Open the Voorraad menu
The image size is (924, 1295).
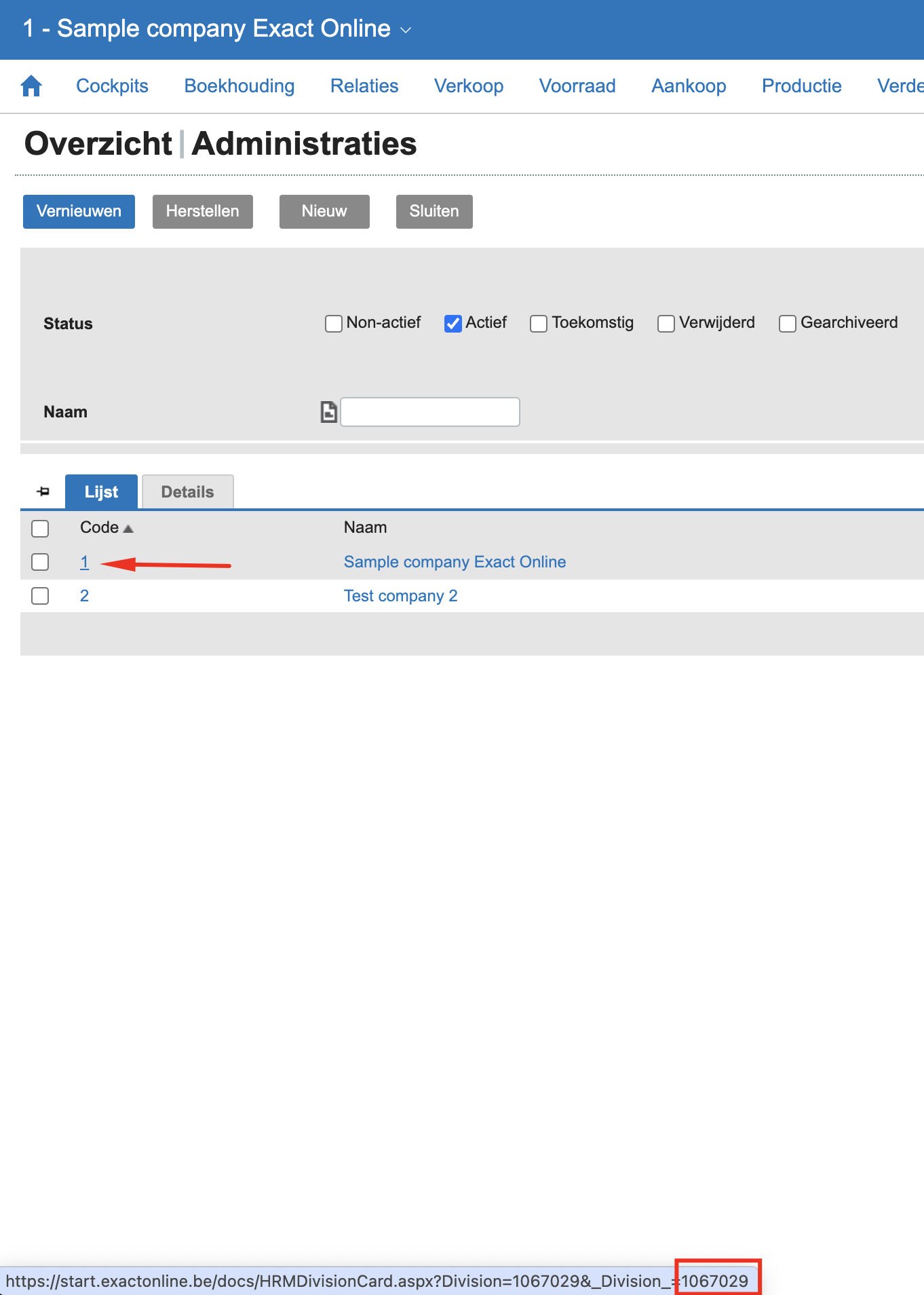[x=577, y=86]
